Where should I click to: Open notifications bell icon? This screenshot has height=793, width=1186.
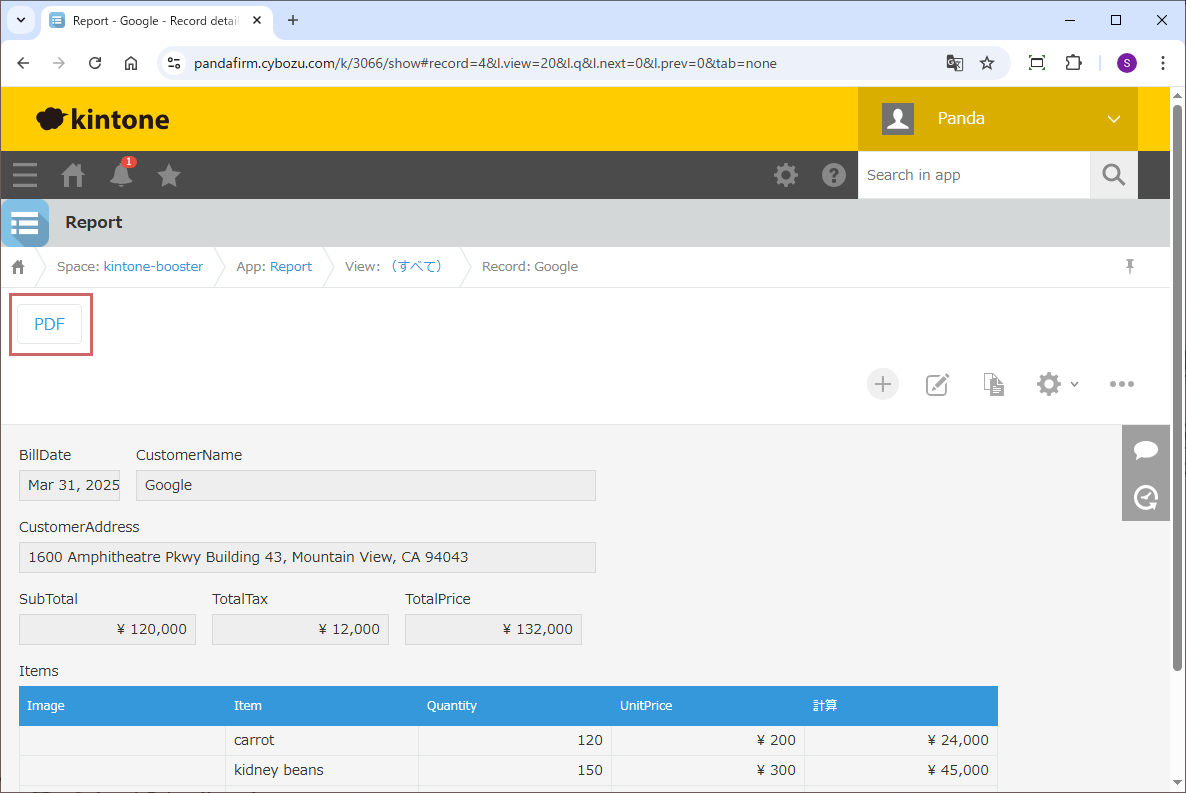click(x=121, y=175)
